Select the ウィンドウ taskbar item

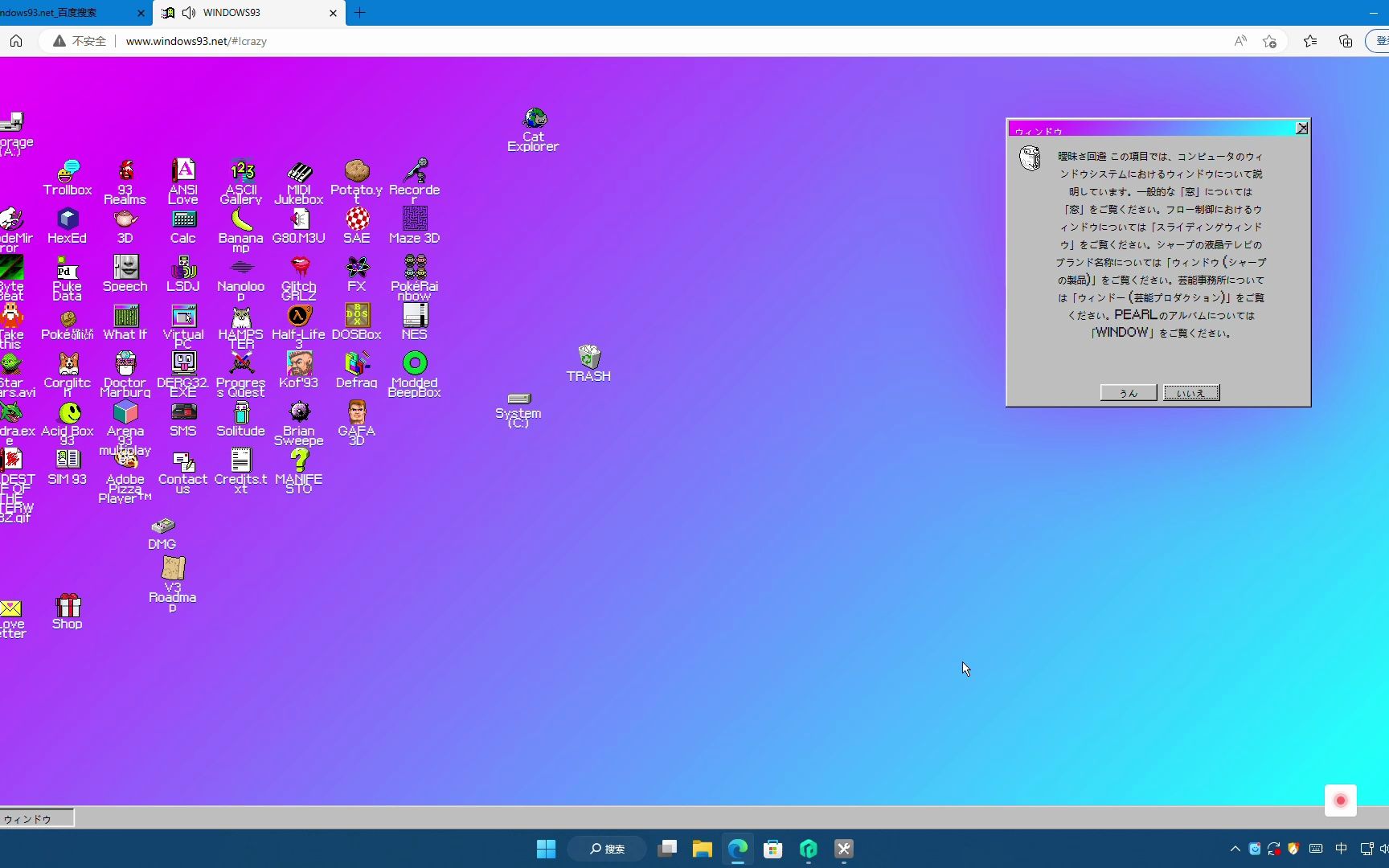37,818
